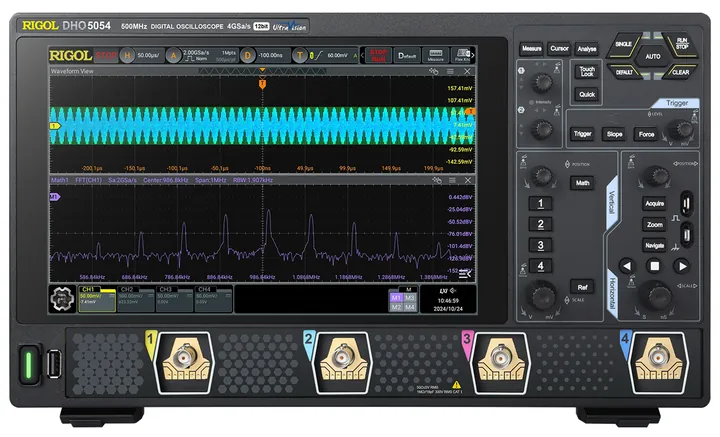Toggle vertical channel 2 key
The width and height of the screenshot is (720, 437).
[x=540, y=224]
